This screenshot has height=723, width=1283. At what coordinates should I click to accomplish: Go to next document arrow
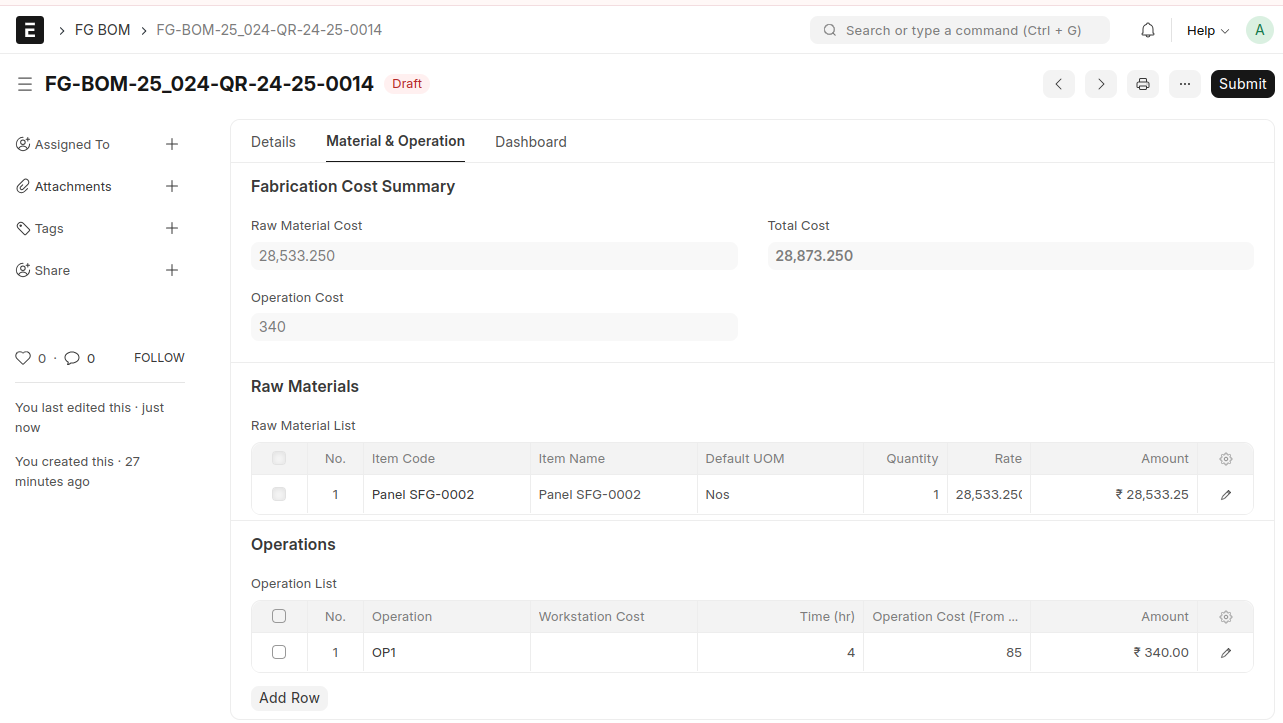click(x=1100, y=84)
